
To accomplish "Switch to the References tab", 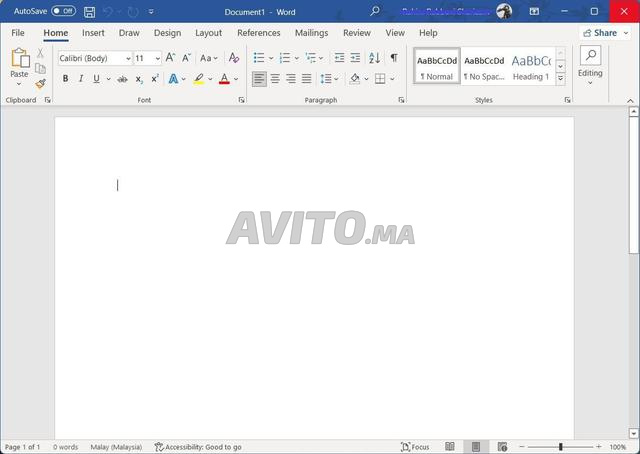I will click(259, 33).
